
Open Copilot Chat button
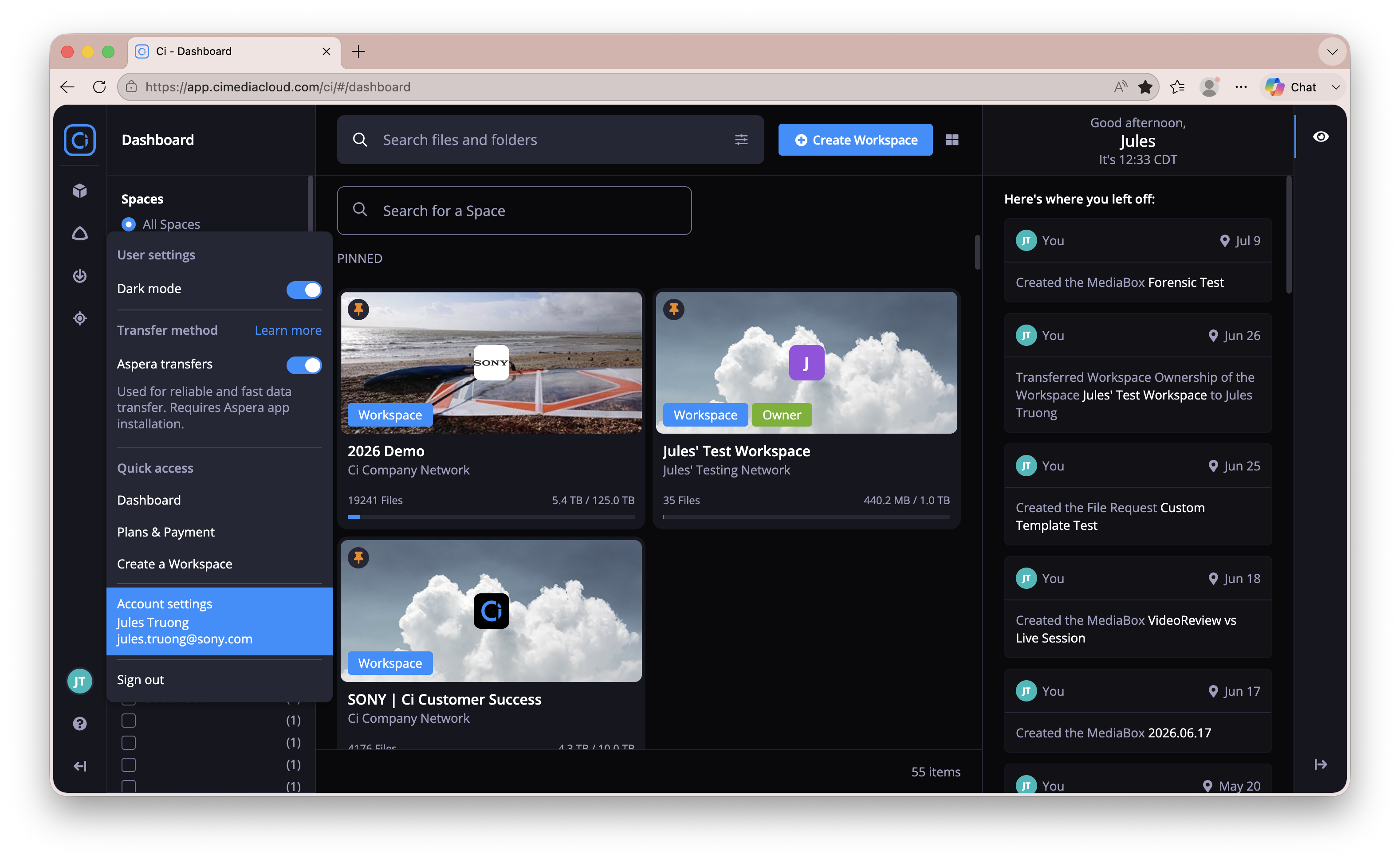pyautogui.click(x=1291, y=87)
